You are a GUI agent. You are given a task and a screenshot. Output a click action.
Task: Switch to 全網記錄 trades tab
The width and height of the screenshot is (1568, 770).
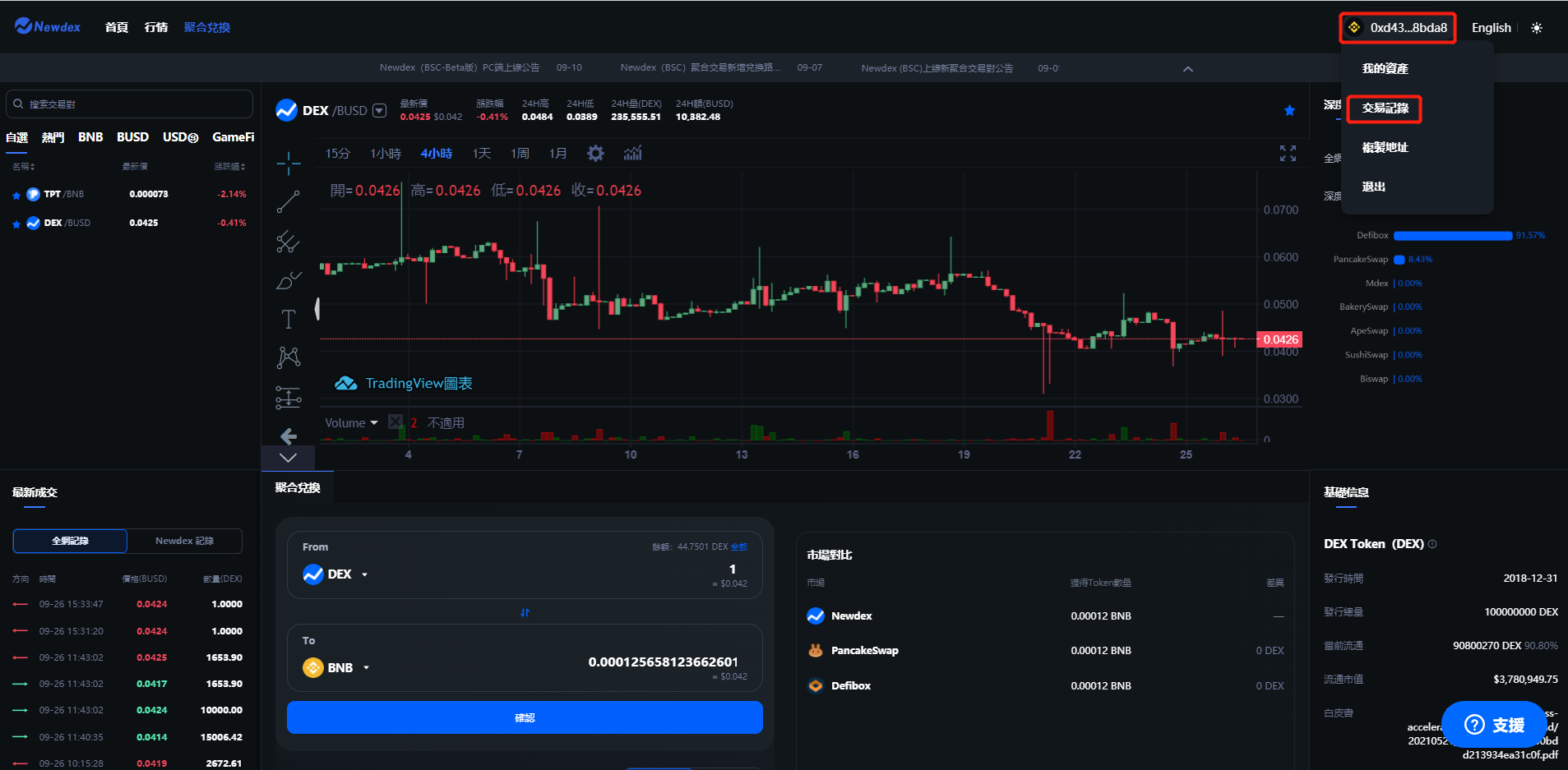coord(70,541)
